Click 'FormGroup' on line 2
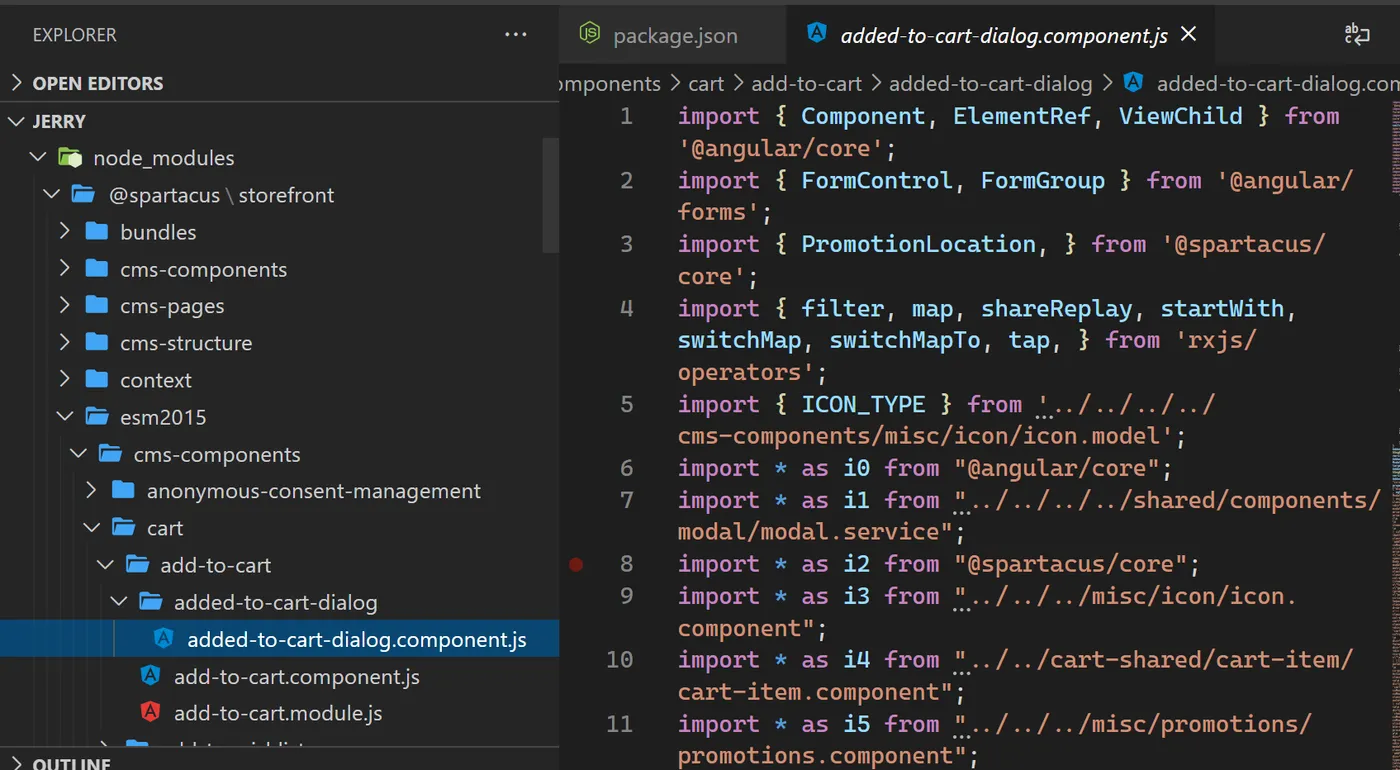The image size is (1400, 770). coord(1042,180)
